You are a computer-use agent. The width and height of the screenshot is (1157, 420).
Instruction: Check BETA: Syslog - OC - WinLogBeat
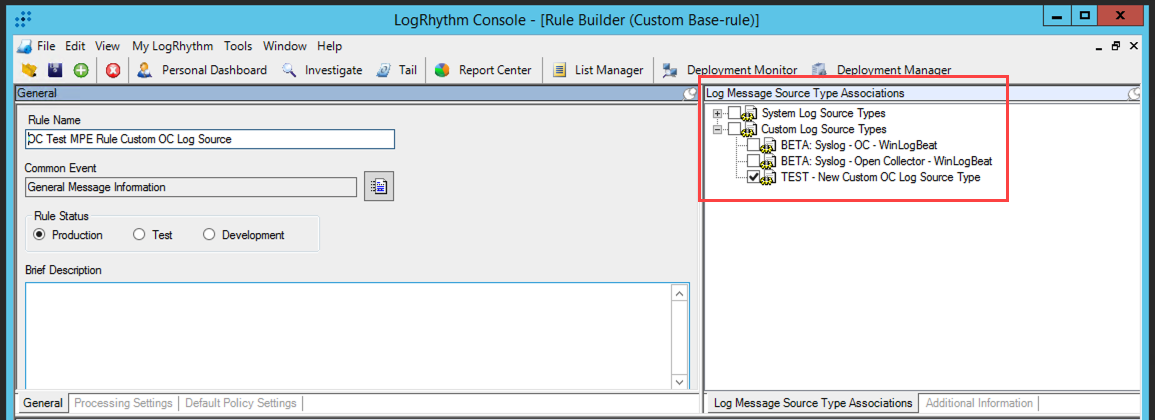point(755,145)
